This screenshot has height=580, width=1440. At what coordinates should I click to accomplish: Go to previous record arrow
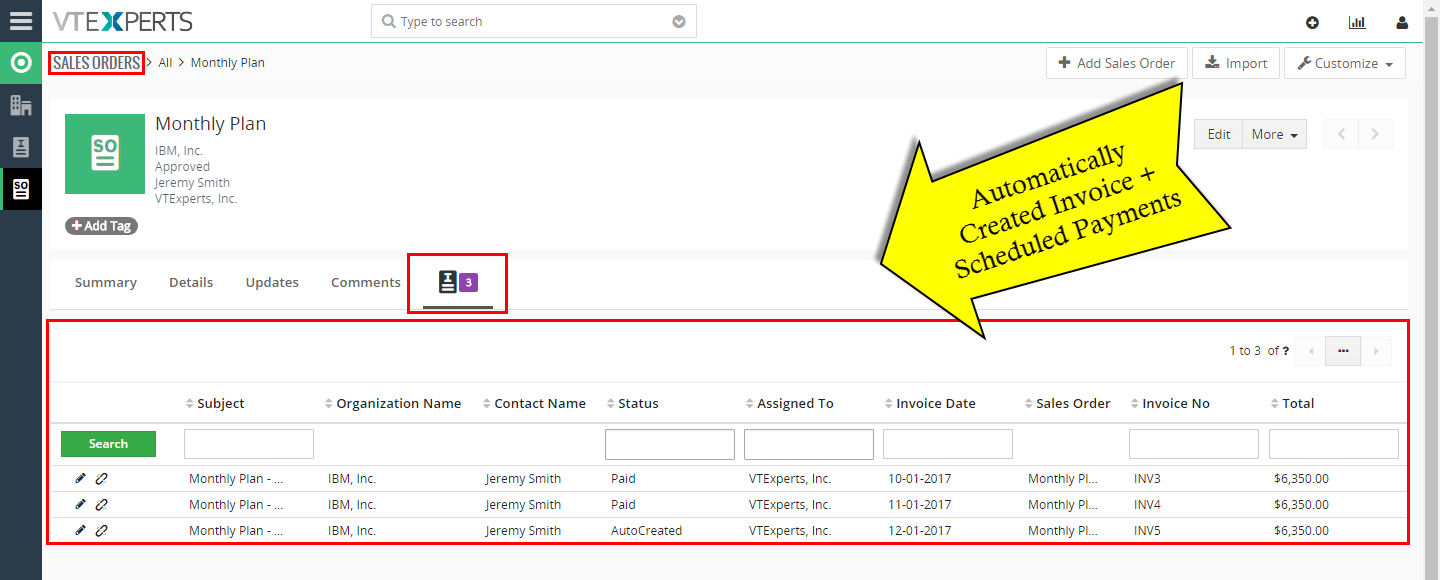tap(1341, 134)
